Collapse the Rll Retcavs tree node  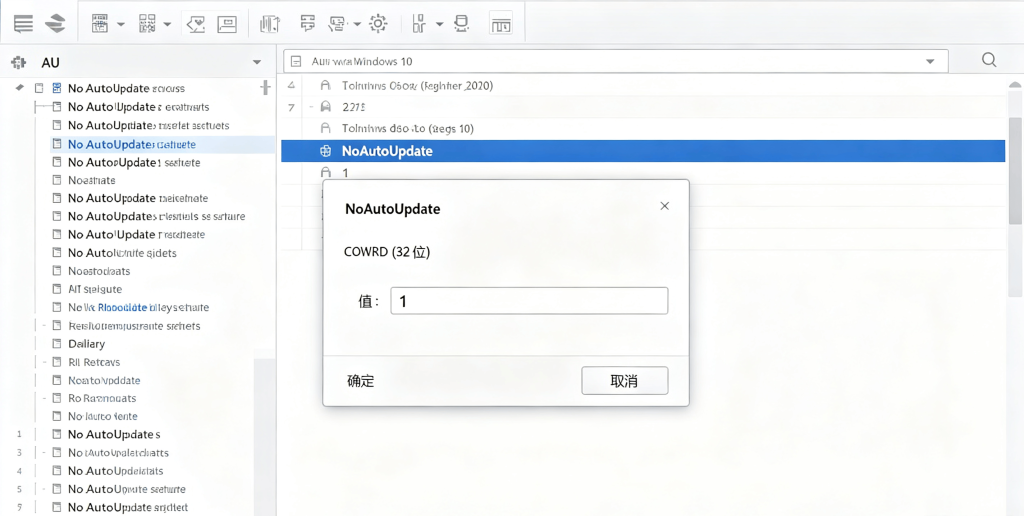coord(44,363)
